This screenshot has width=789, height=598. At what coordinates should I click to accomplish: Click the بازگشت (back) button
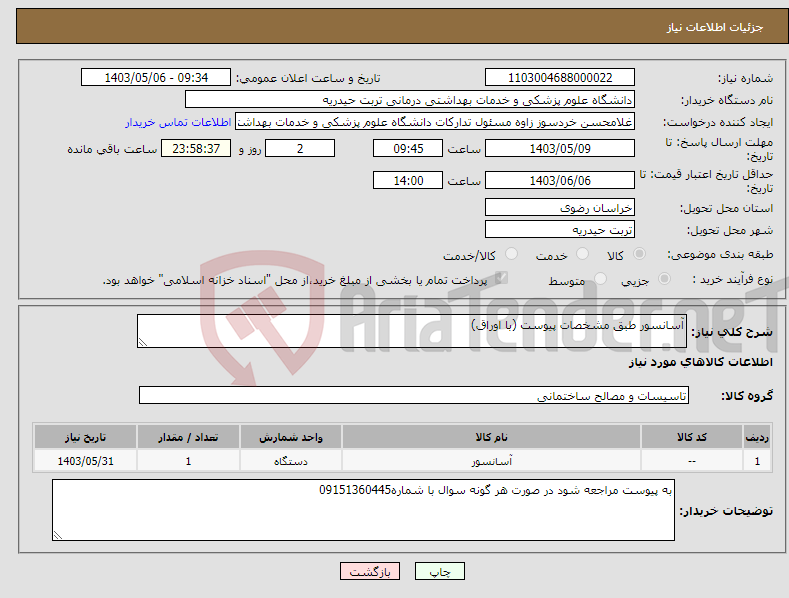coord(370,571)
